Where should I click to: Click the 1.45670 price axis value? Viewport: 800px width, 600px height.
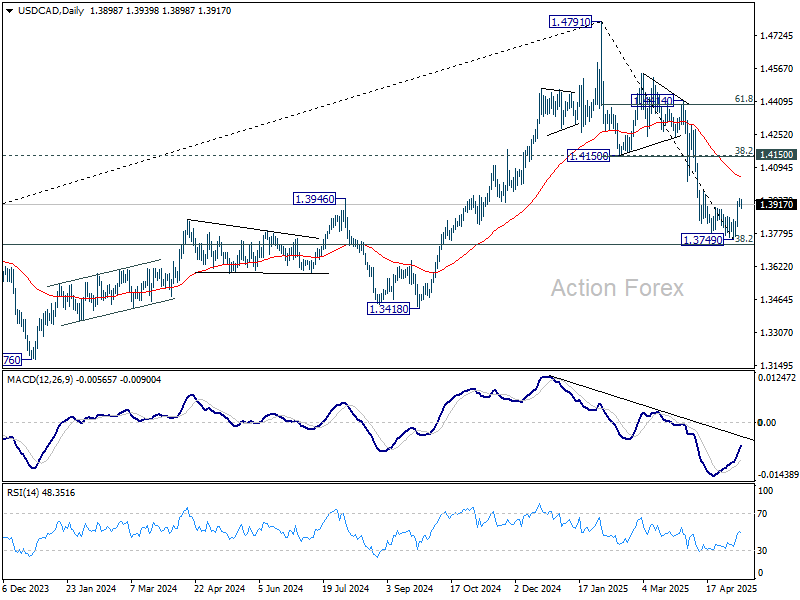(777, 69)
